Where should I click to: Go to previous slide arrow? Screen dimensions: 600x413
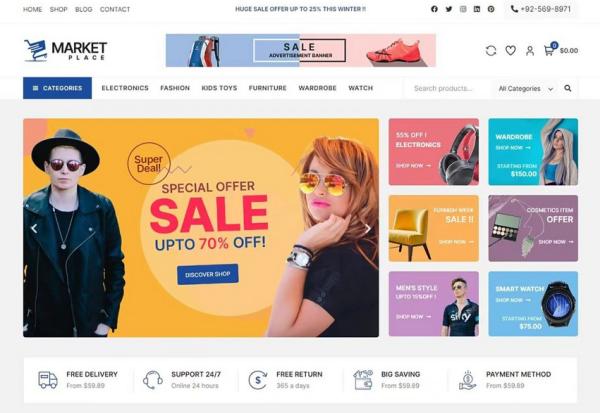[34, 229]
